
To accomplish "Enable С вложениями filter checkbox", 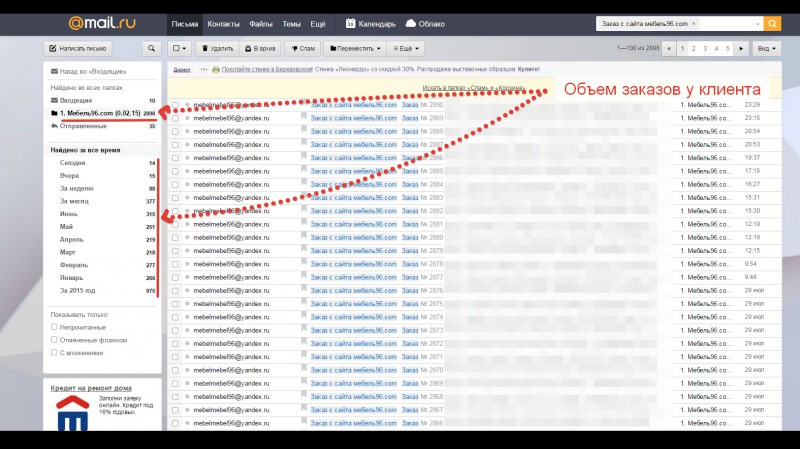I will click(54, 353).
